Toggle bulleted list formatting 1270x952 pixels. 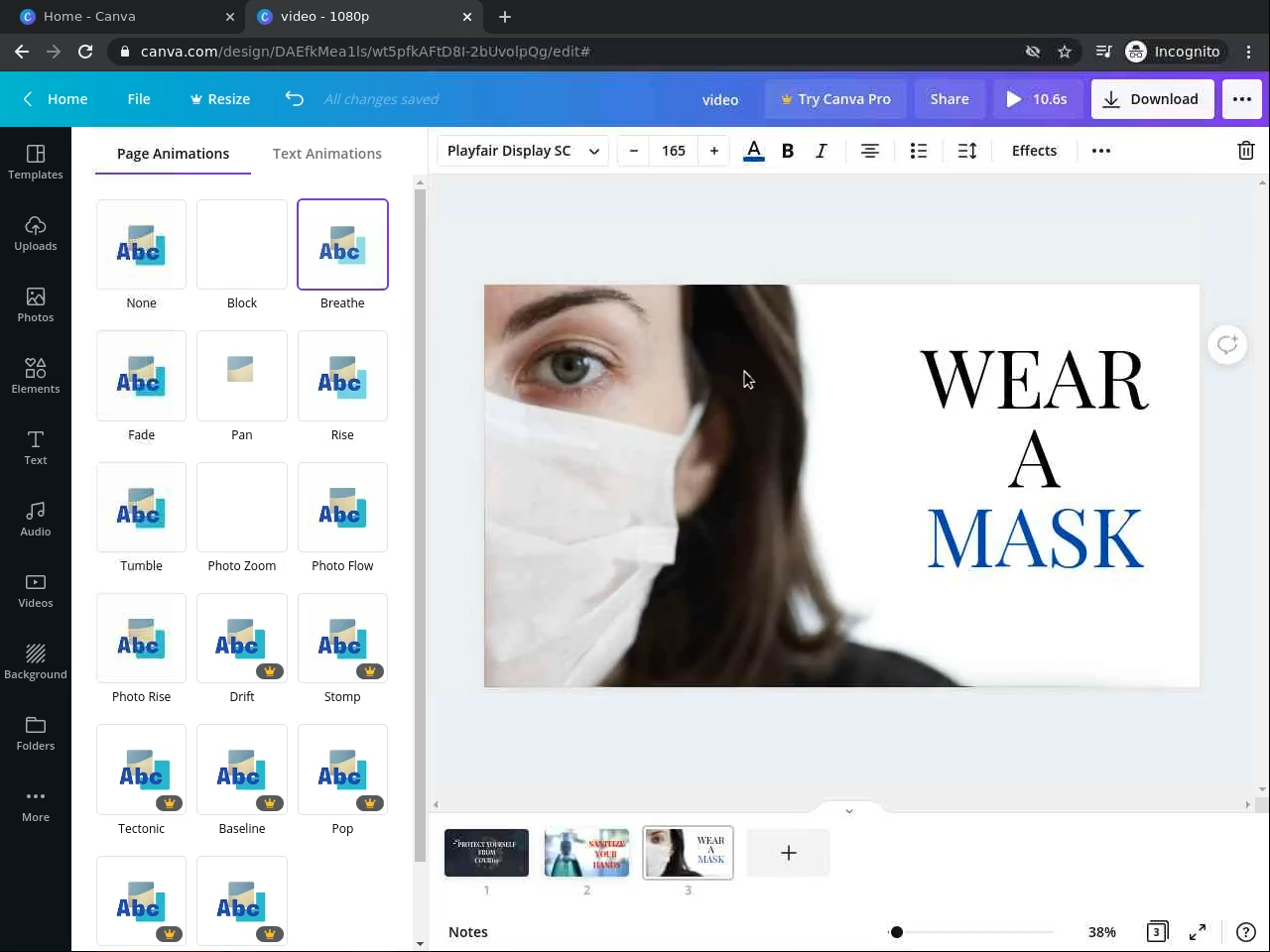tap(919, 151)
